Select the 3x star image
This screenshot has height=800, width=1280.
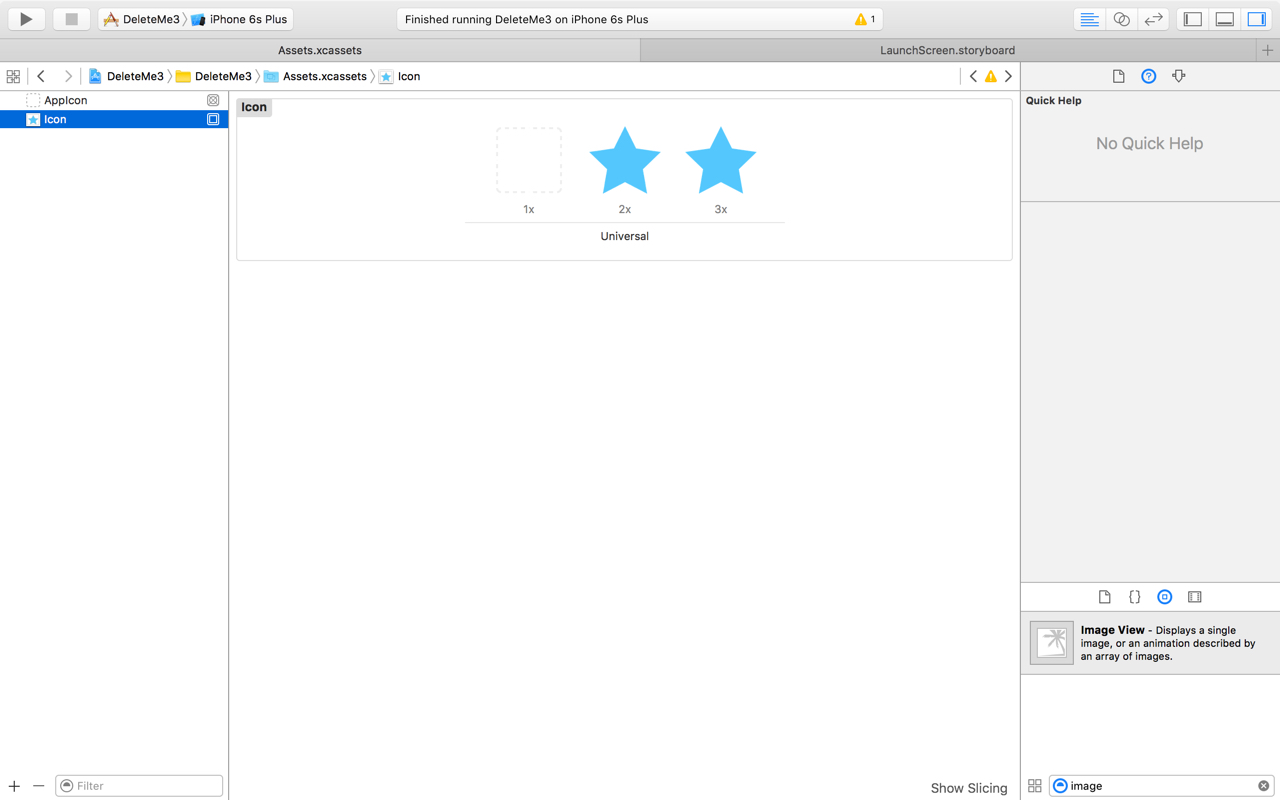click(x=721, y=160)
